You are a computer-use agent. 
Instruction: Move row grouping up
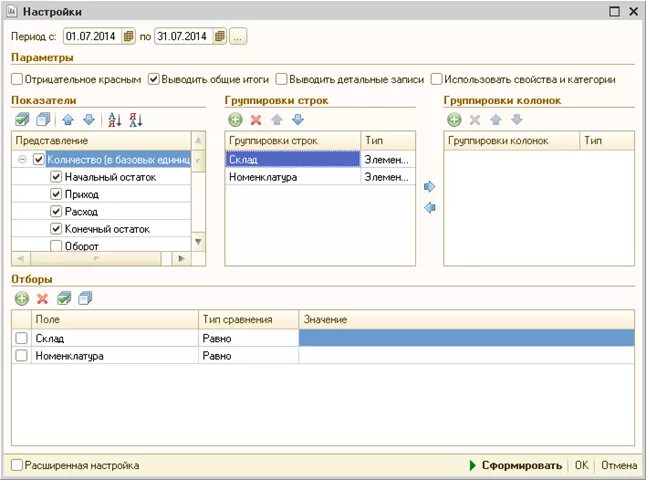click(277, 120)
